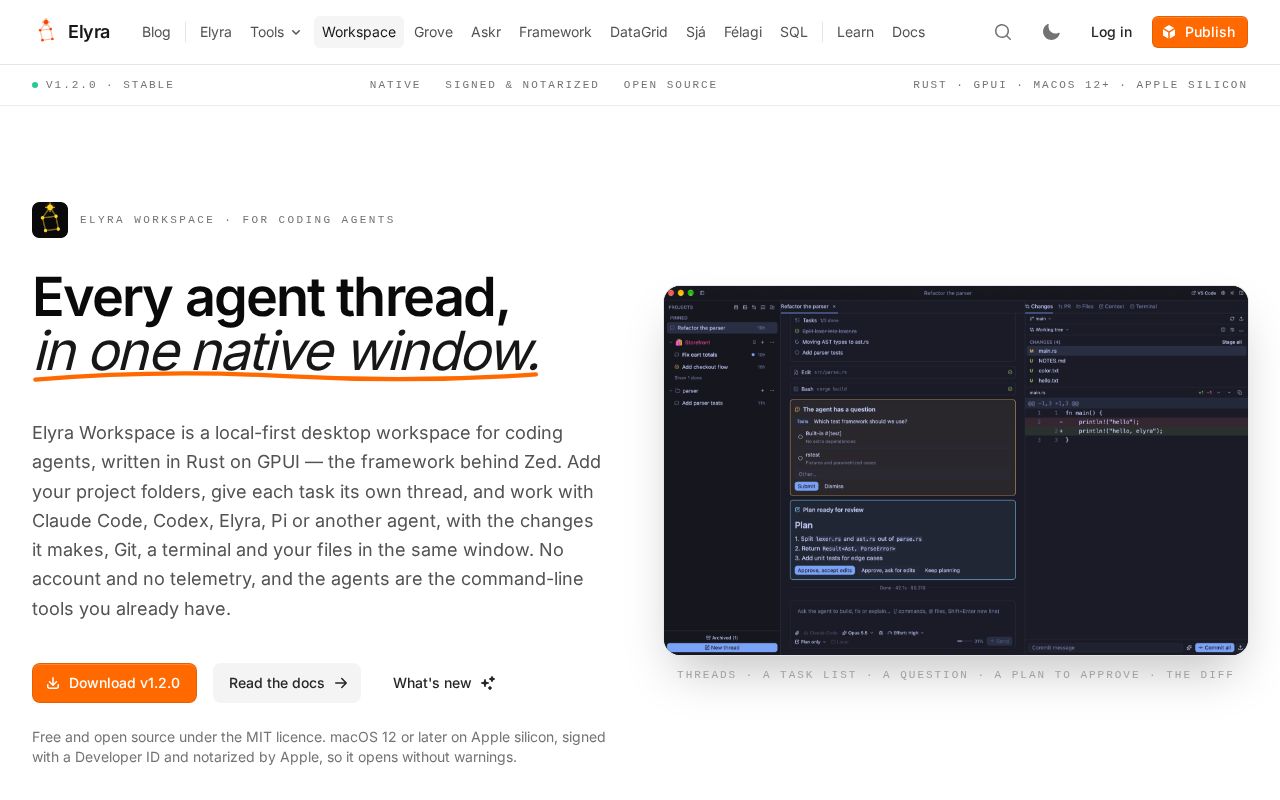
Task: Click the "SIGNED & NOTARIZED" label
Action: [522, 85]
